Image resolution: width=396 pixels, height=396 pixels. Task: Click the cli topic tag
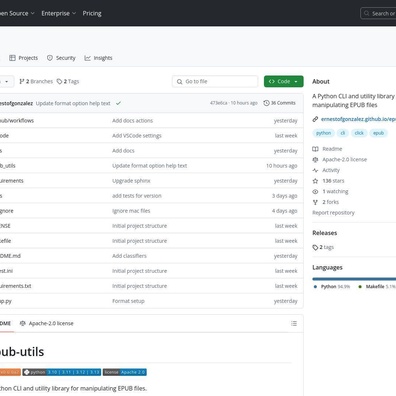343,133
